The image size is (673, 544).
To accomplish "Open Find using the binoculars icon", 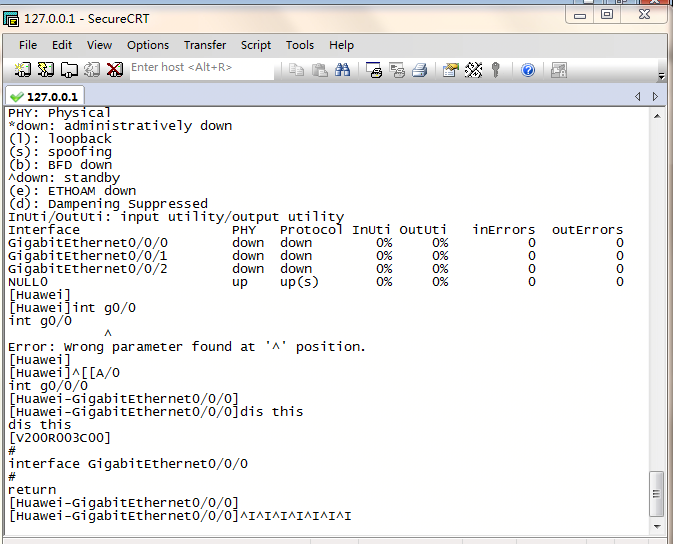I will click(343, 70).
